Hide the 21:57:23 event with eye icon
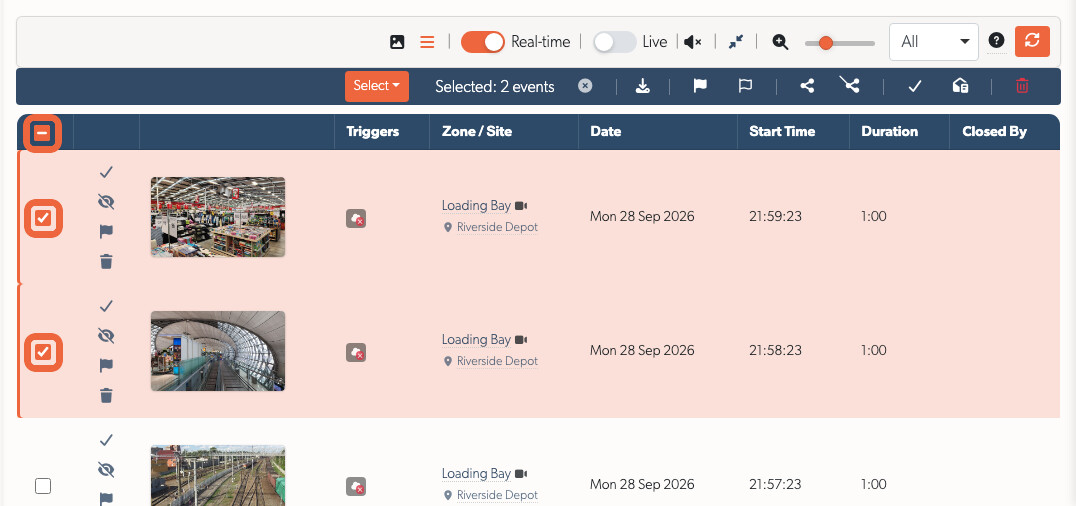Image resolution: width=1076 pixels, height=506 pixels. [x=106, y=470]
